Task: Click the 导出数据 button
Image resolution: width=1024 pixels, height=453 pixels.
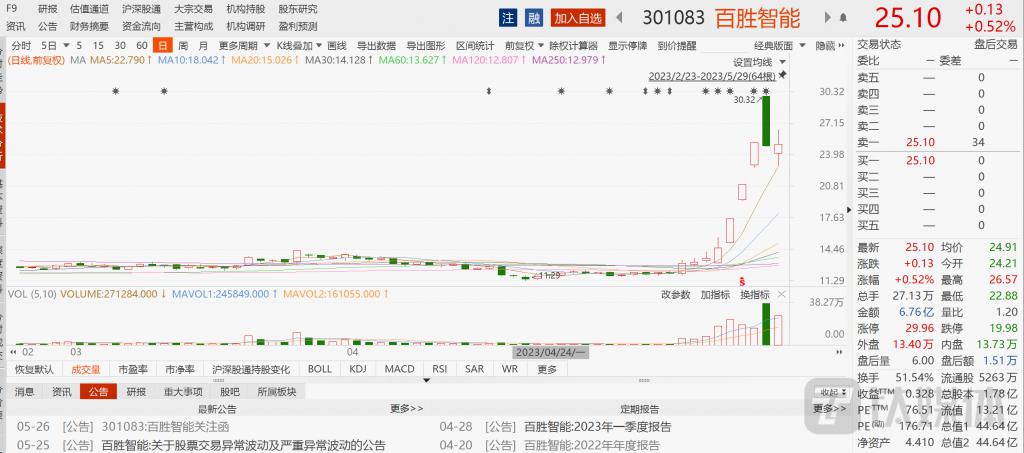Action: (x=376, y=46)
